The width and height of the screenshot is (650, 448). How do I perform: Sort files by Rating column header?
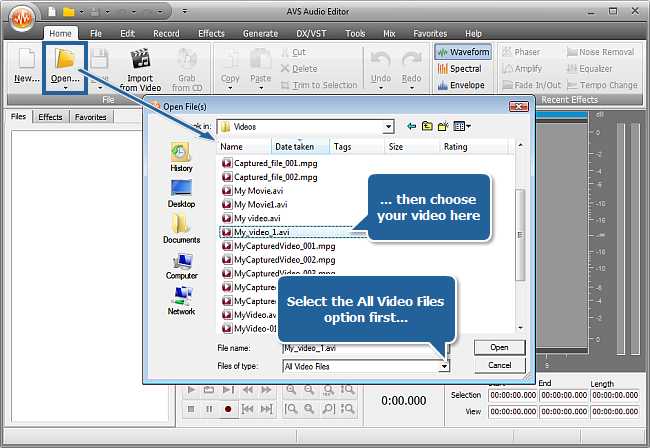pos(474,147)
